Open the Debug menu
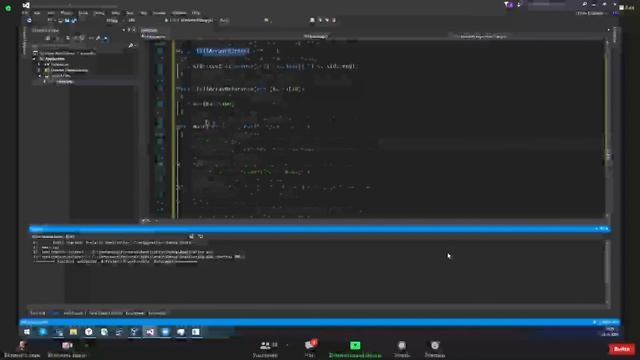Screen dimensions: 640x360 pos(99,13)
